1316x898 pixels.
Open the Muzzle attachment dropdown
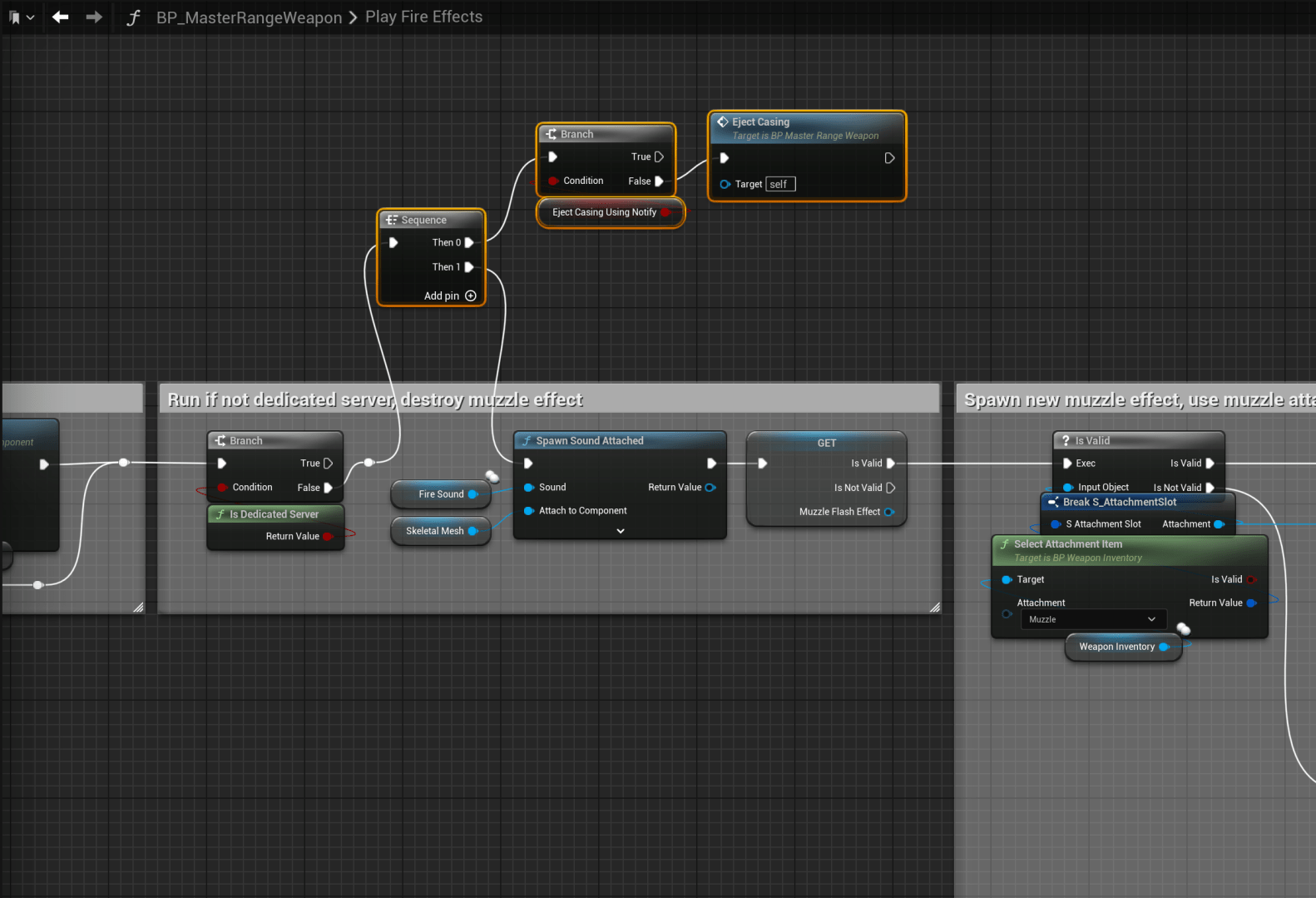[x=1092, y=619]
